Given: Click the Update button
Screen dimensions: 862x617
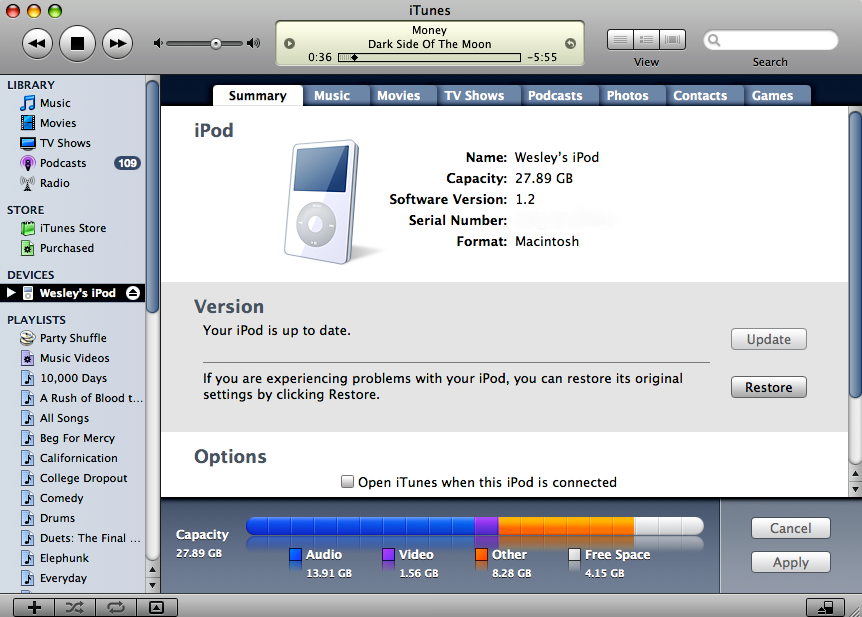Looking at the screenshot, I should coord(769,339).
